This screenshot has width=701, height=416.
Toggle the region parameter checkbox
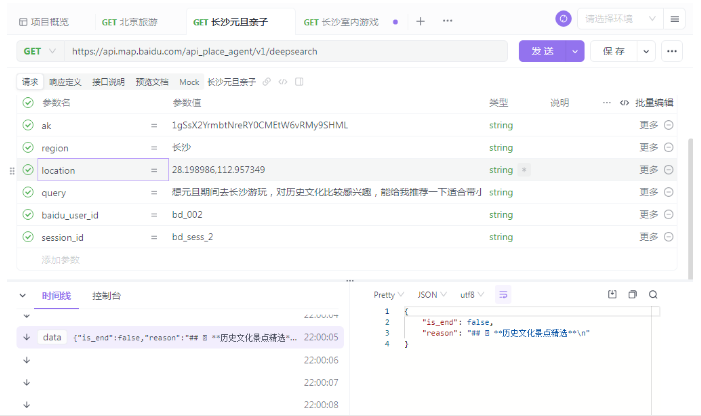coord(28,147)
